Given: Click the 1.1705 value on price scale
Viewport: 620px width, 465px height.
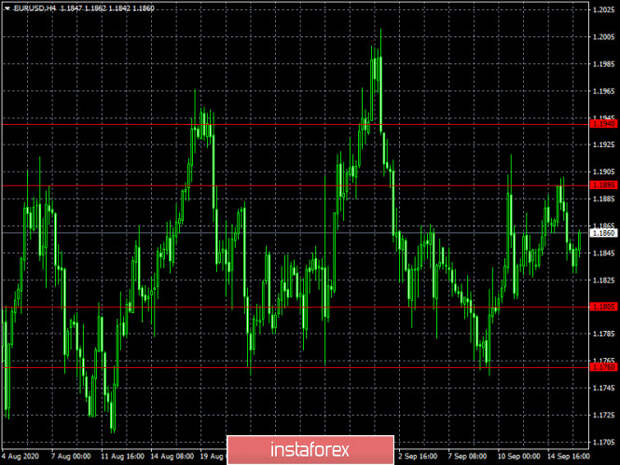Looking at the screenshot, I should (604, 442).
